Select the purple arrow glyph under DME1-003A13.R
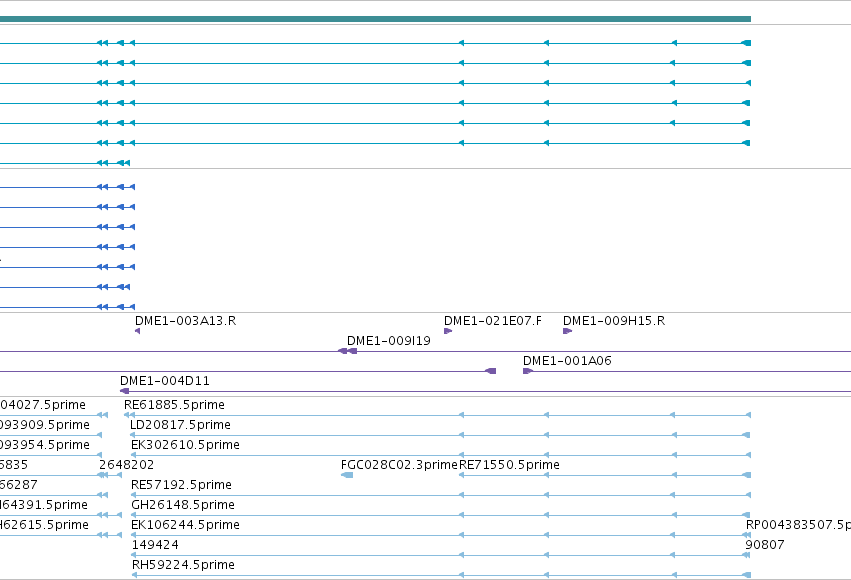 click(137, 331)
